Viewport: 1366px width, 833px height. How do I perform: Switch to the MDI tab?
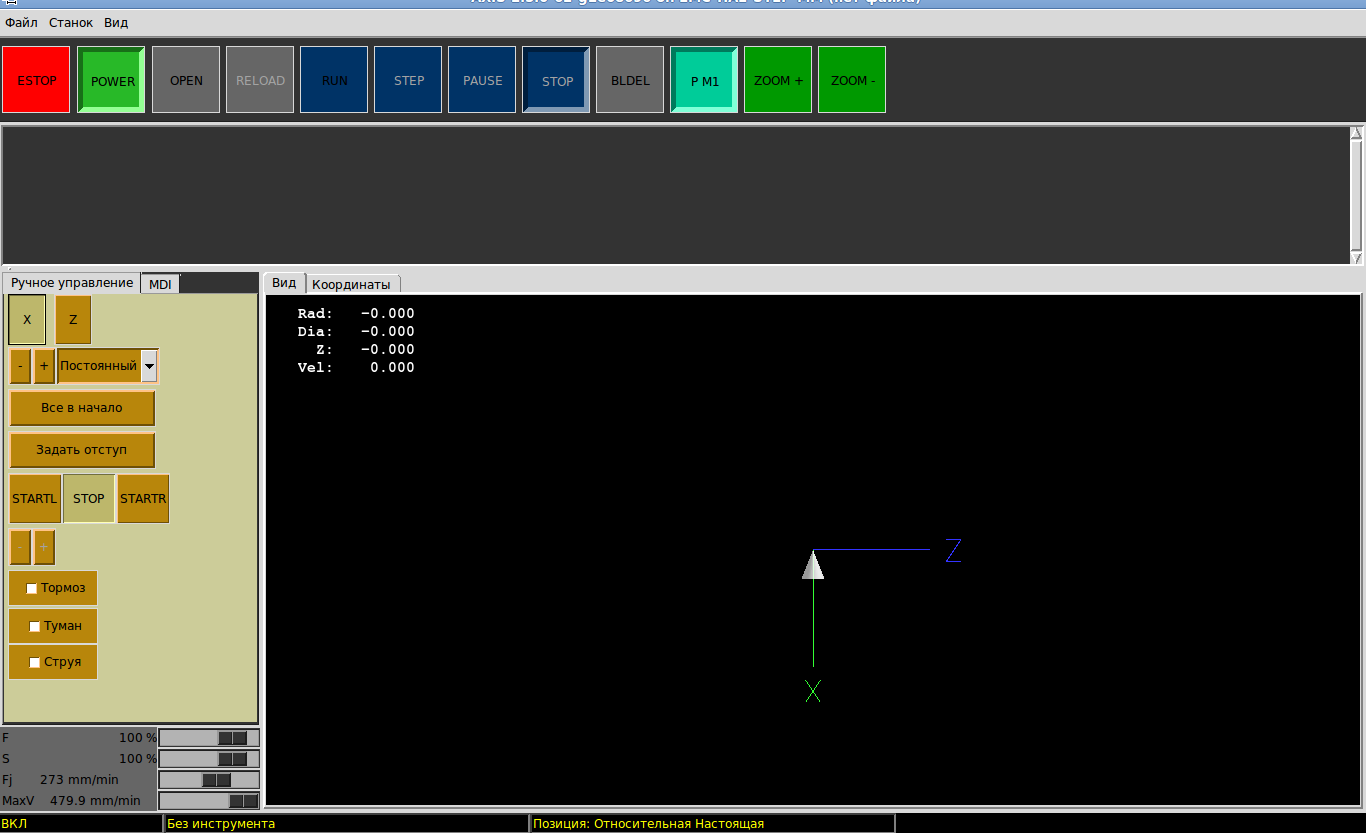click(160, 284)
